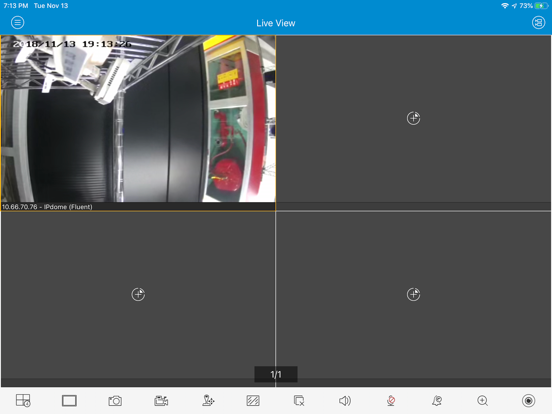Add camera to bottom-right empty window
Screen dimensions: 552x414
coord(413,294)
